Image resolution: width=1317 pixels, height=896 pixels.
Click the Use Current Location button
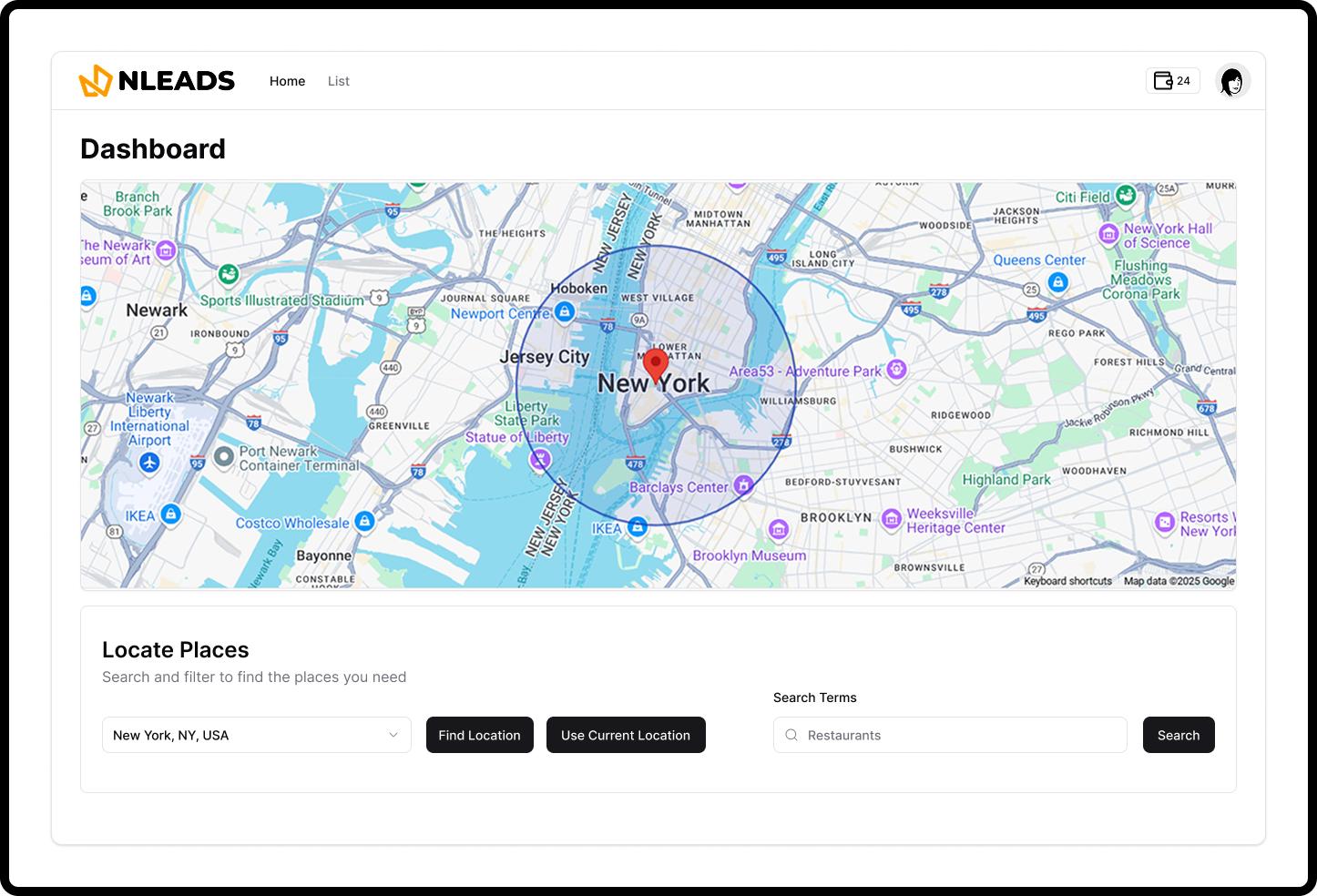click(x=626, y=735)
